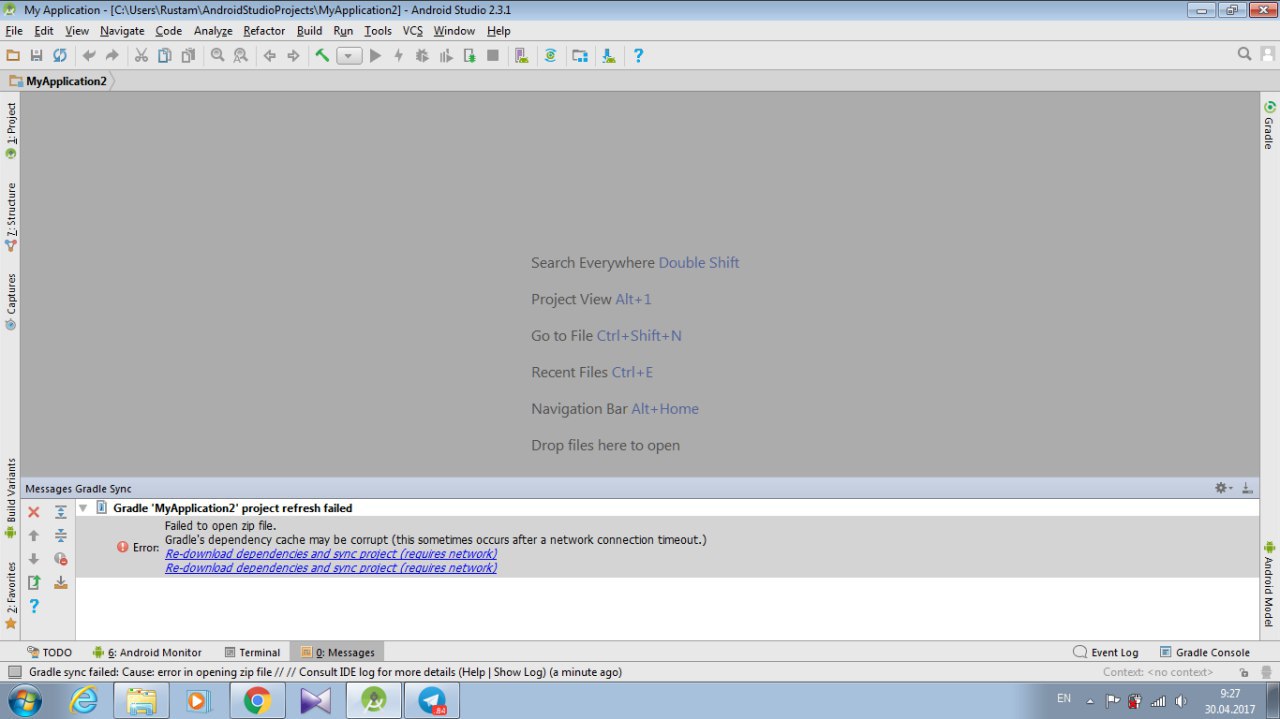Open the Captures side tab
The height and width of the screenshot is (719, 1280).
coord(10,301)
